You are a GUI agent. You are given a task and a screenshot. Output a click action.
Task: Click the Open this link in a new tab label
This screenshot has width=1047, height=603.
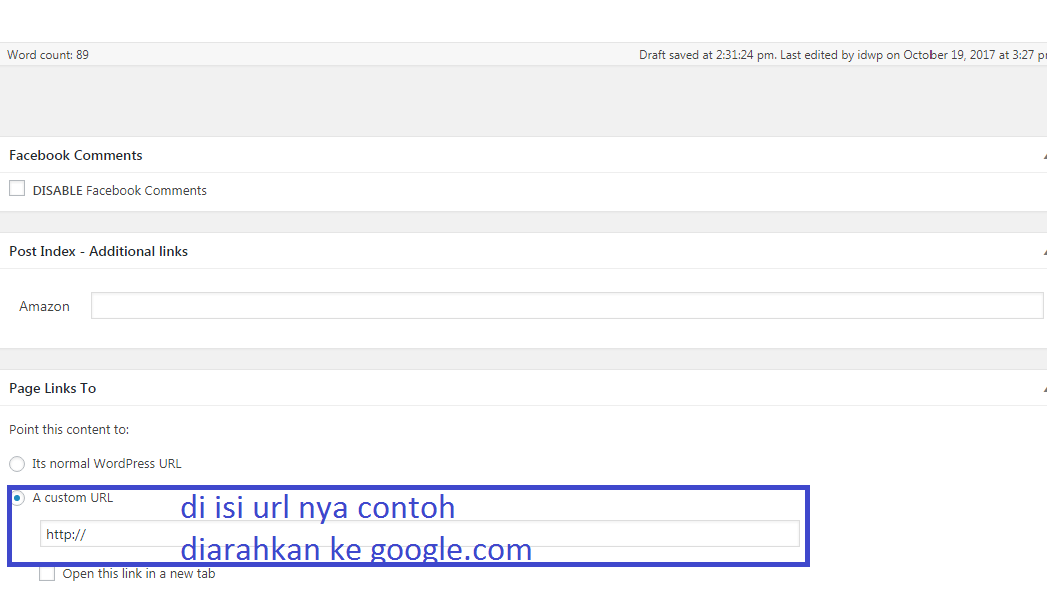point(138,574)
